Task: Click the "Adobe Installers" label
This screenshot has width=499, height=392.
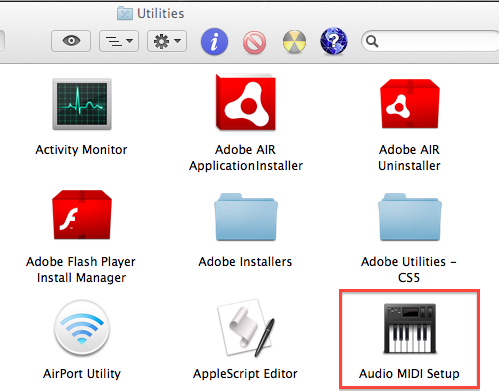Action: point(245,262)
